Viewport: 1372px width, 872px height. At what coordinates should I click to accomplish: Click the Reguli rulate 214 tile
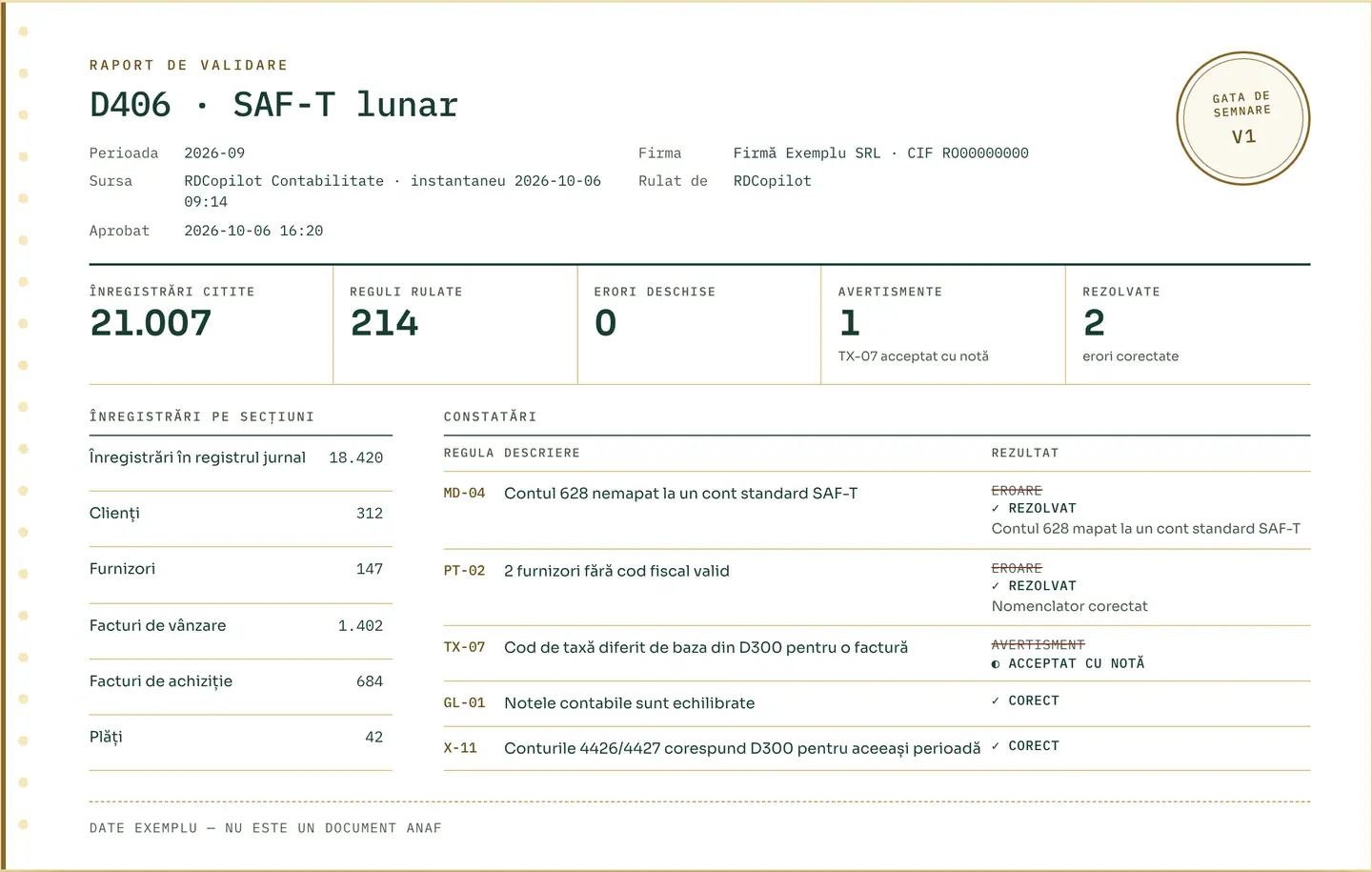coord(455,325)
